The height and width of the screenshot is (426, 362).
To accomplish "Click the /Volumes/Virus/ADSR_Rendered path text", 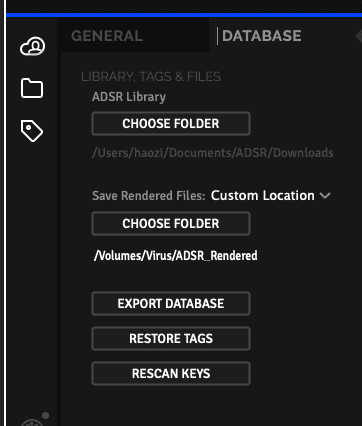I will 176,256.
